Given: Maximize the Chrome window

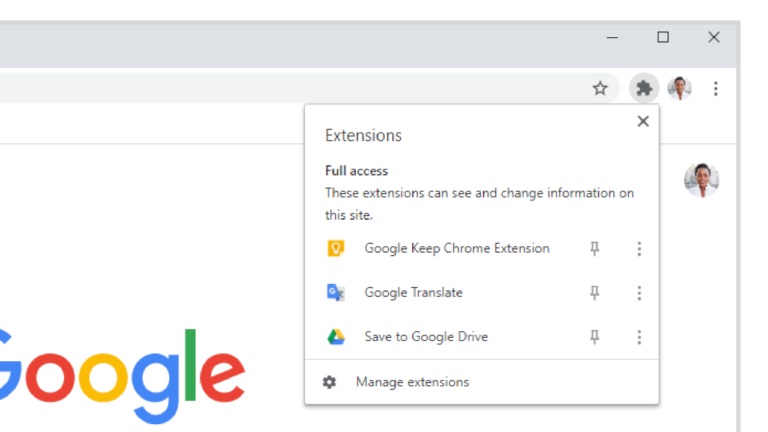Looking at the screenshot, I should (x=663, y=37).
